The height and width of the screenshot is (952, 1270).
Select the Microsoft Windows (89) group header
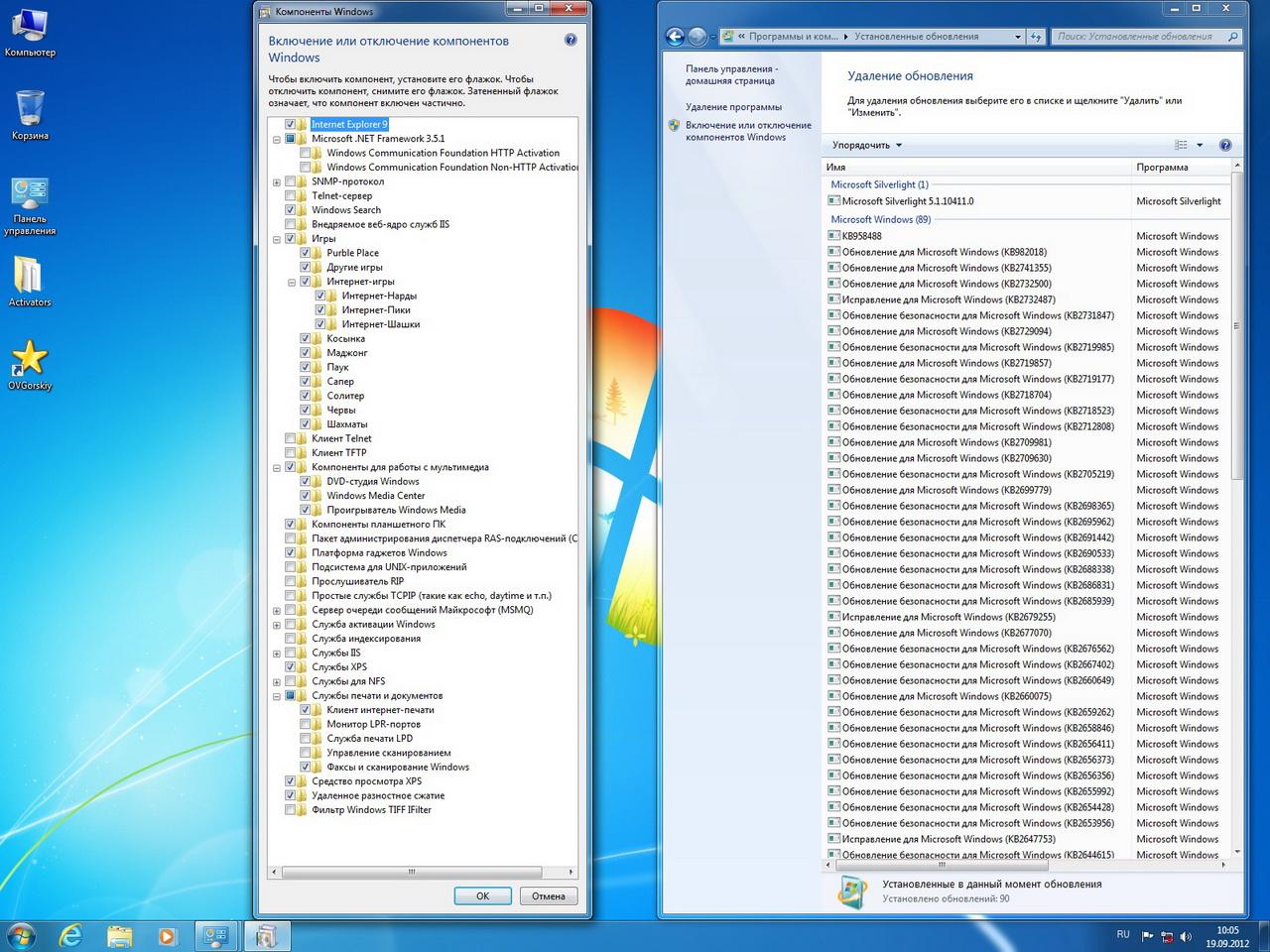[880, 219]
